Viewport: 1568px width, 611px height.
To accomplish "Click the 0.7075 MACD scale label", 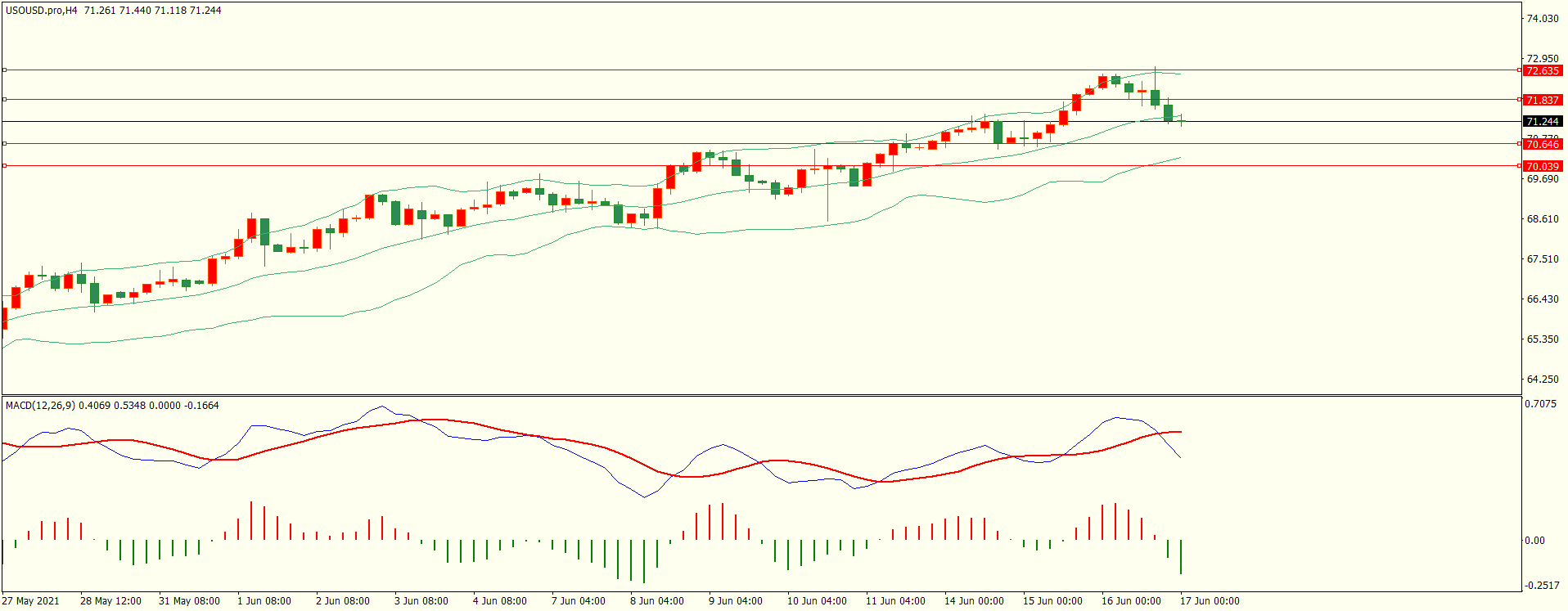I will (1541, 404).
